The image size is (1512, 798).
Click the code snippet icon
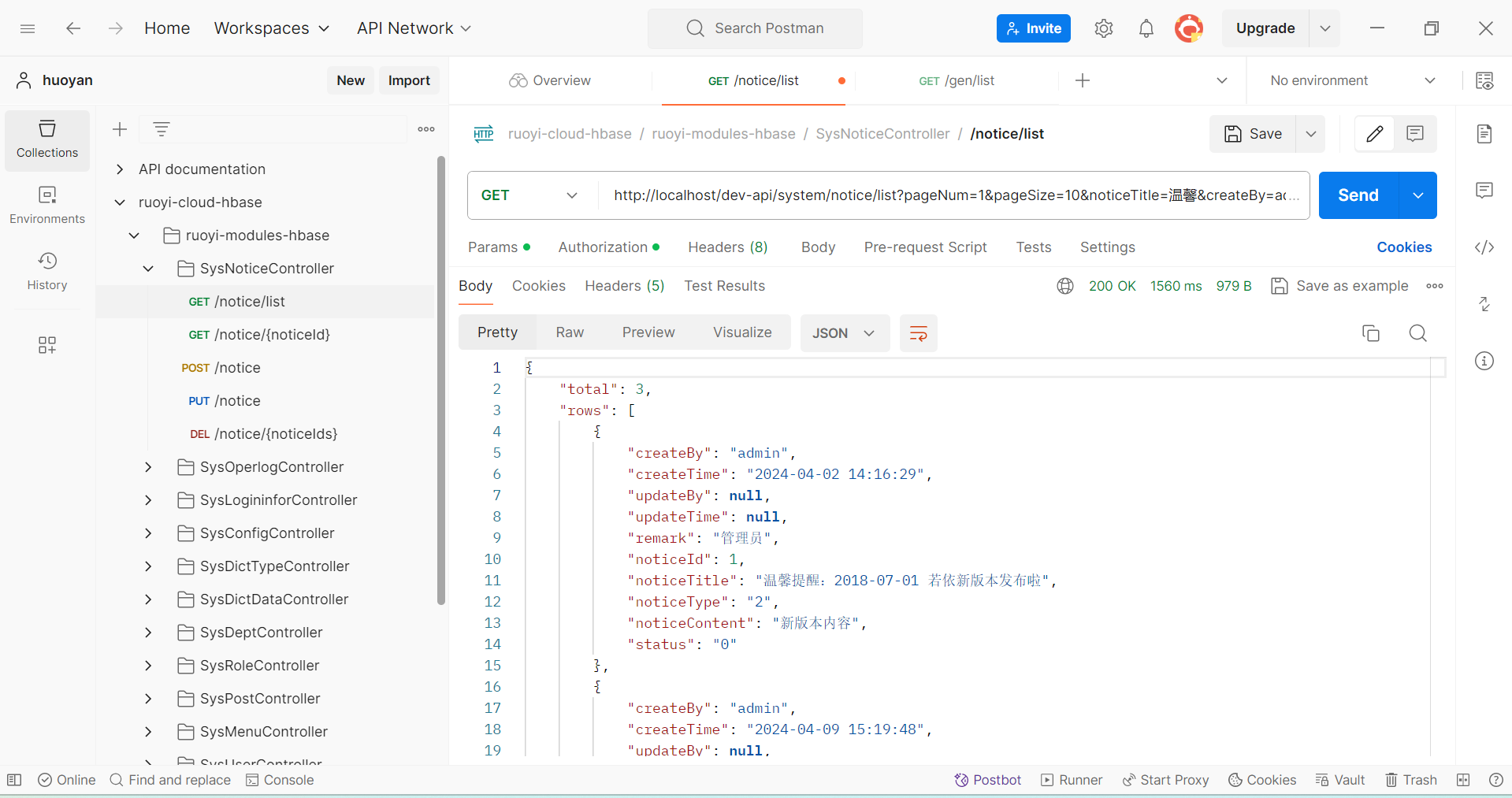[1484, 247]
